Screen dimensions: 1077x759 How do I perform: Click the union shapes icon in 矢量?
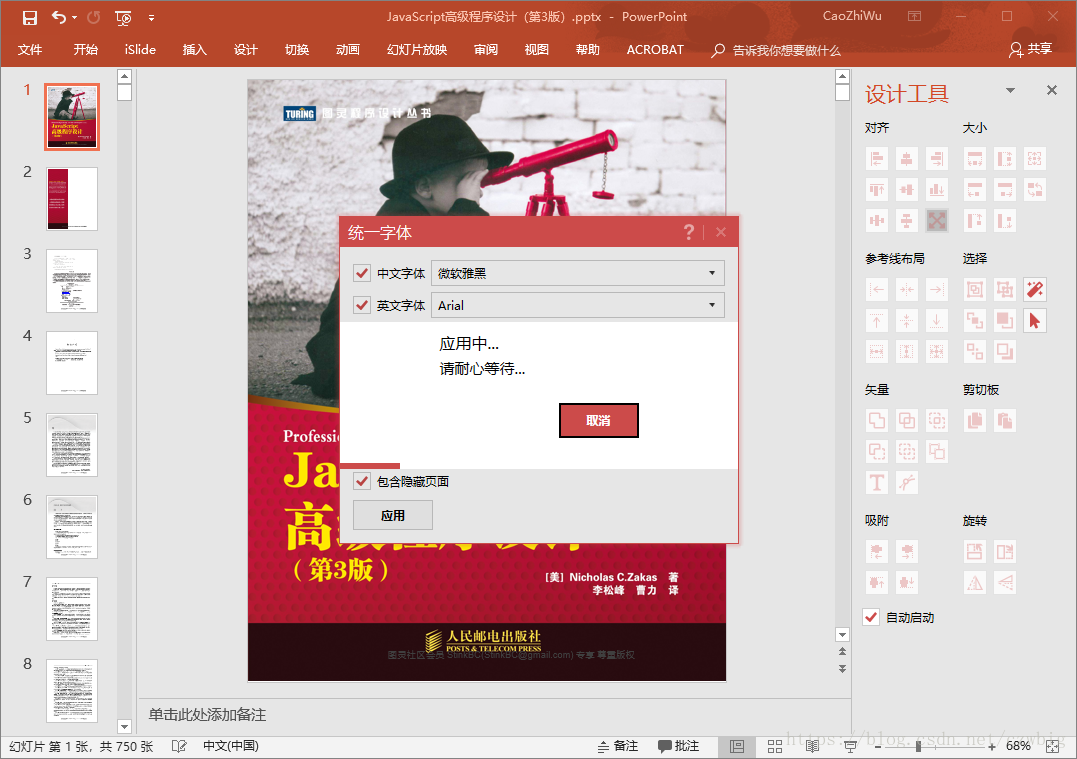(876, 420)
